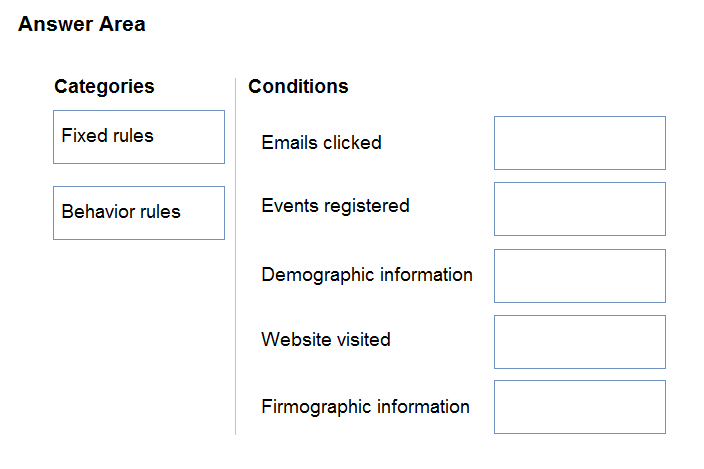This screenshot has height=469, width=704.
Task: Click the Conditions column heading
Action: point(298,86)
